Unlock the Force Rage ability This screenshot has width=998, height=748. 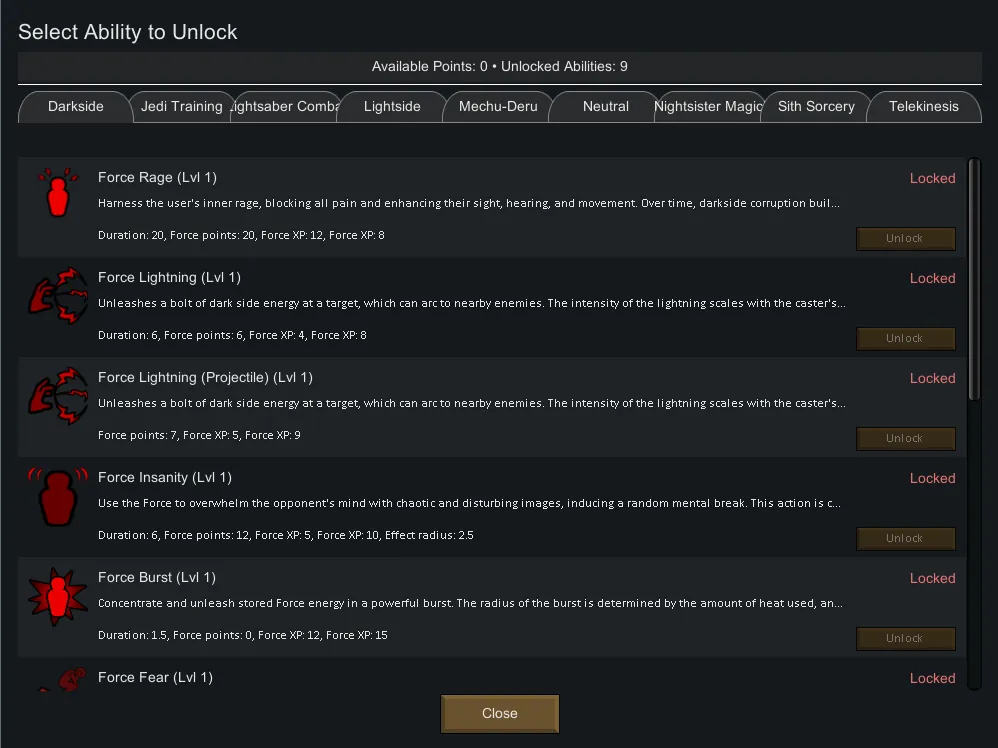(905, 239)
